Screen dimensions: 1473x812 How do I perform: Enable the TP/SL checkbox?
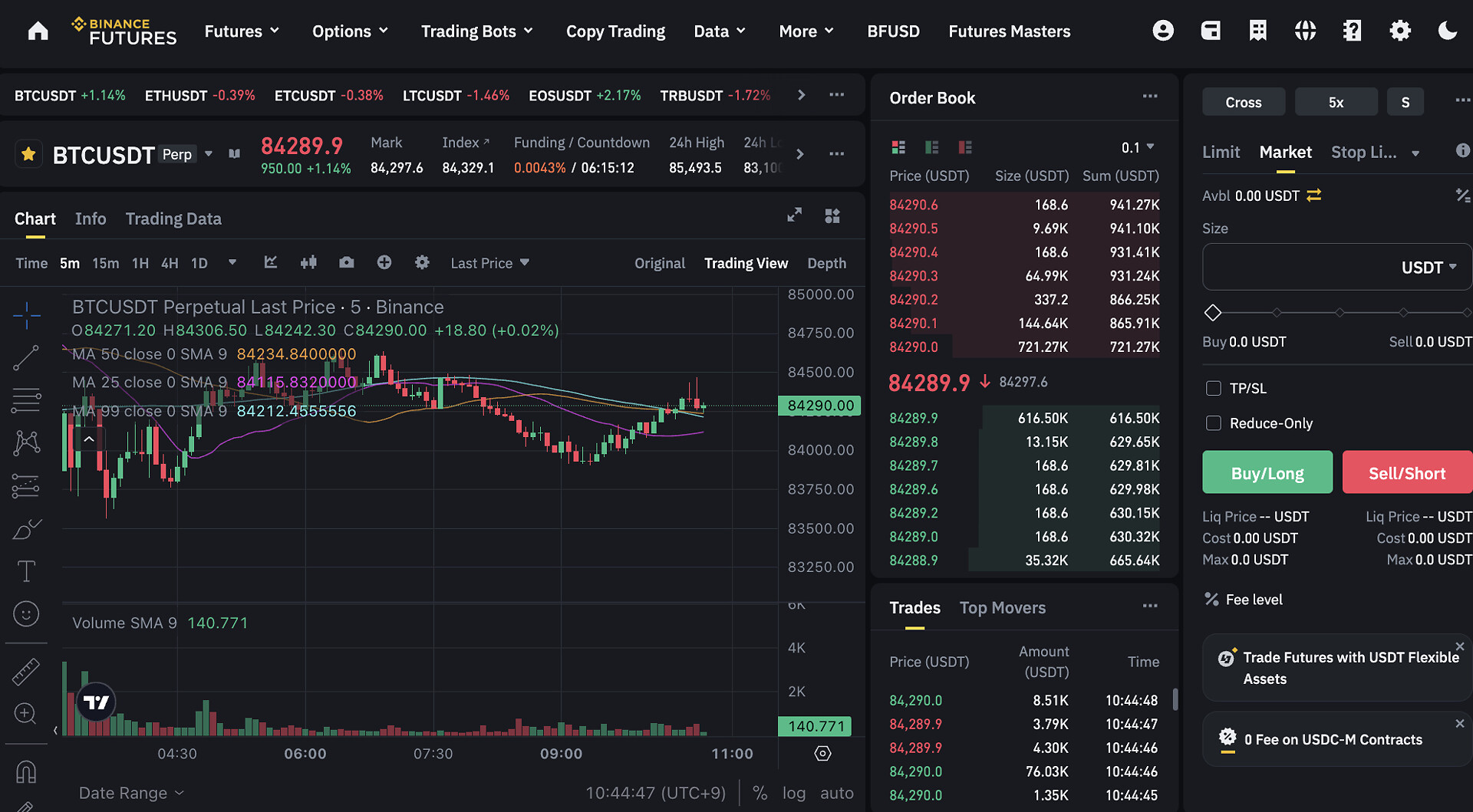coord(1214,389)
